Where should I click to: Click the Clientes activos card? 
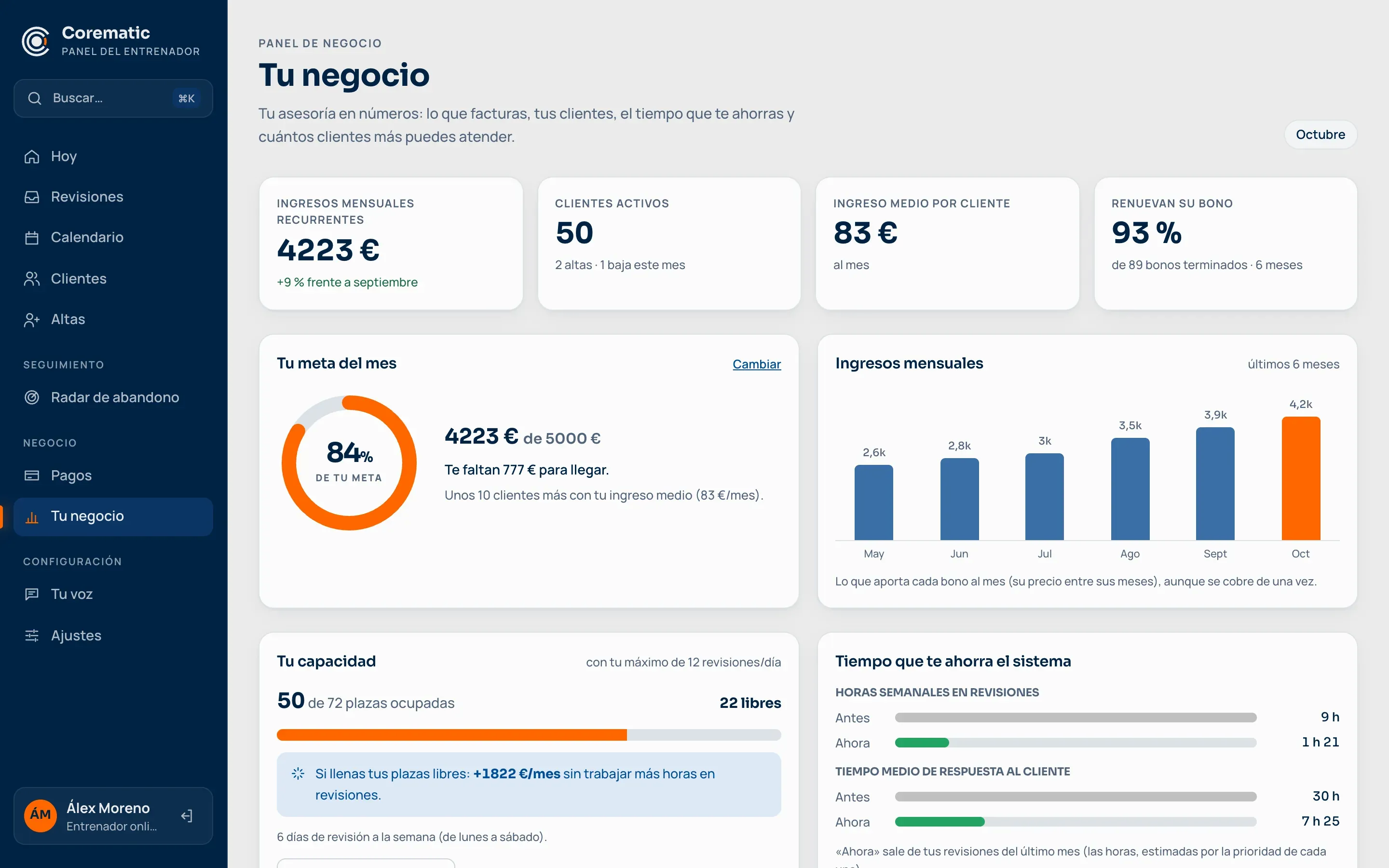[669, 244]
